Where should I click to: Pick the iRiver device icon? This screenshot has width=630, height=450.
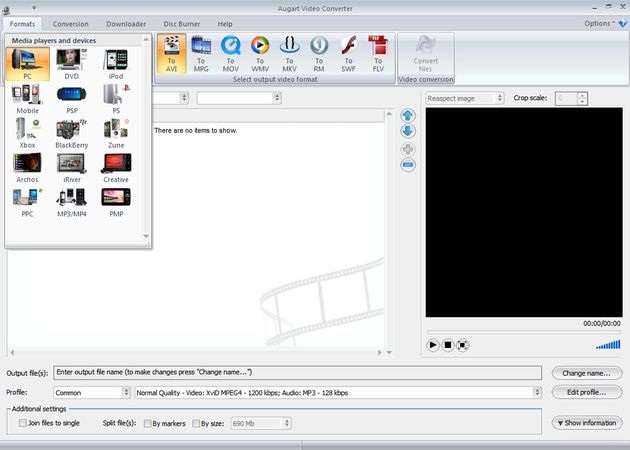coord(72,168)
